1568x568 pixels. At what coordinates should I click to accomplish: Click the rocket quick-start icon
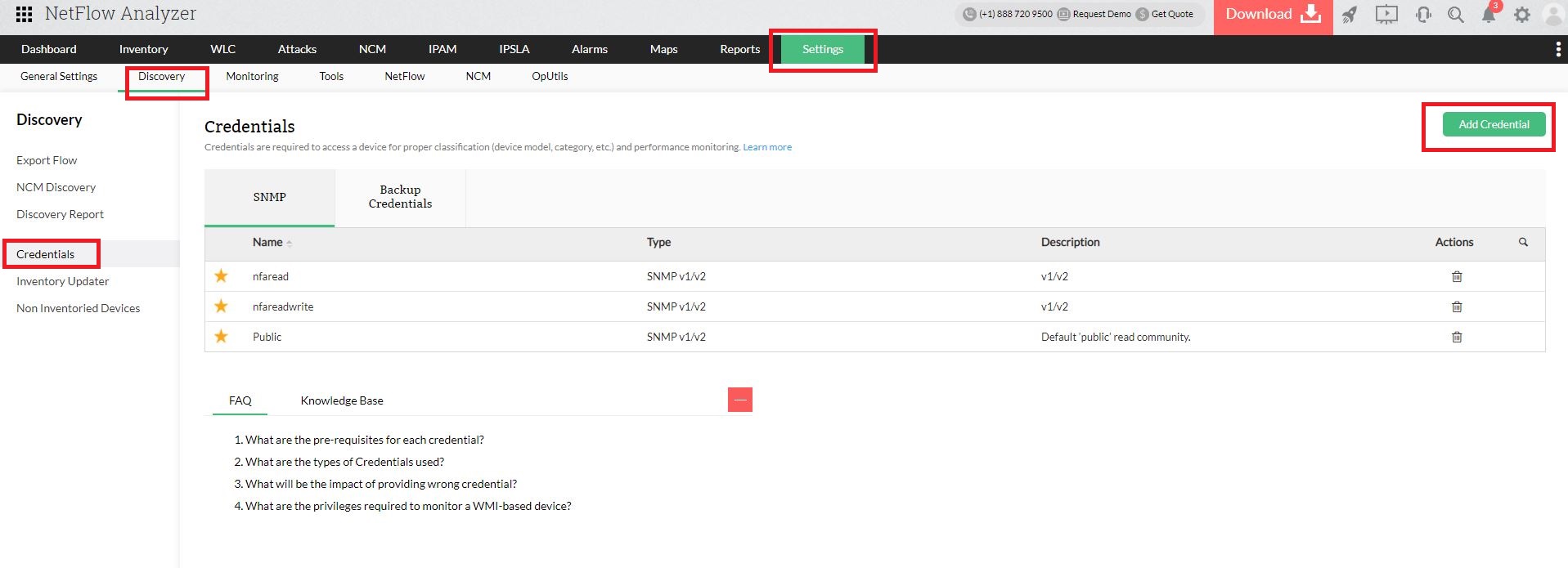click(x=1350, y=14)
